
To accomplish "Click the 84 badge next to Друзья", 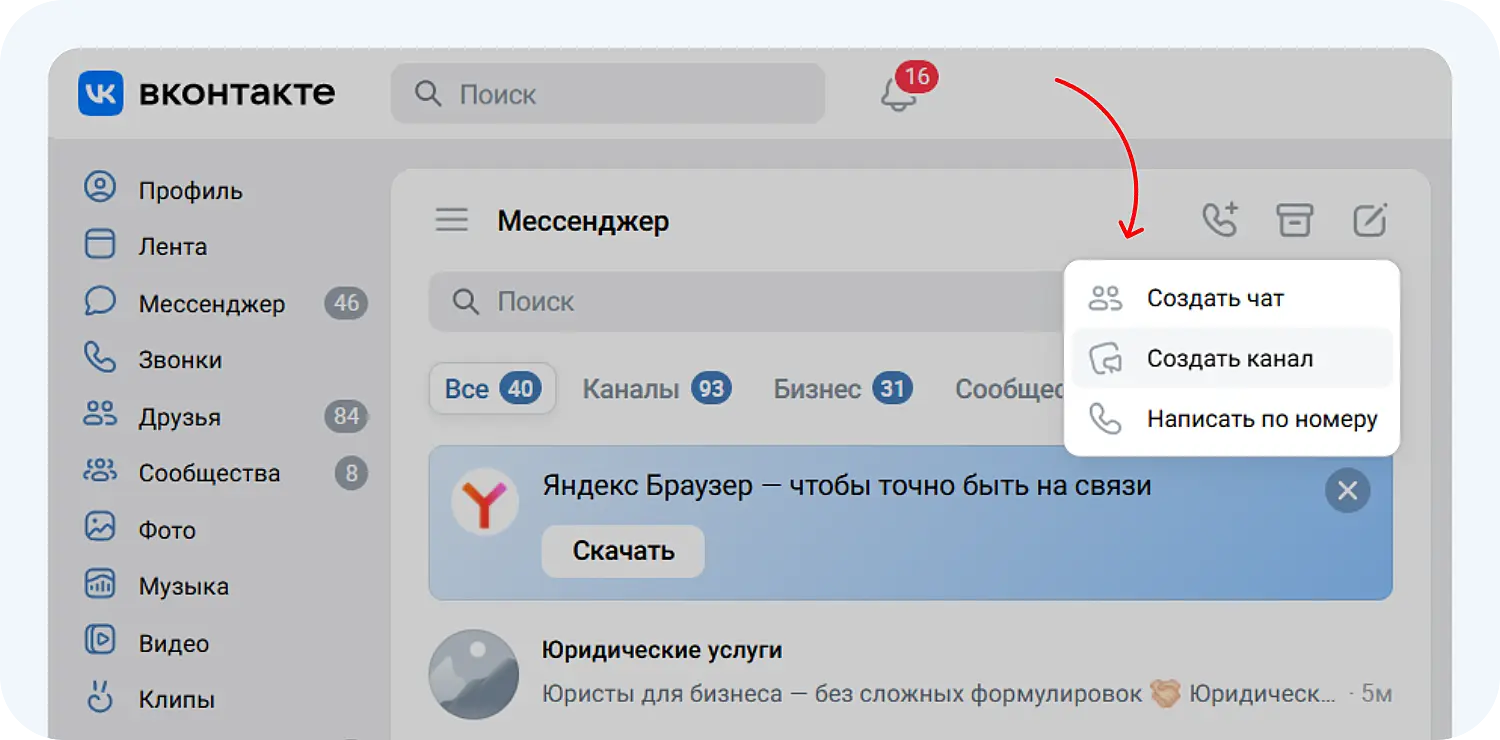I will coord(346,416).
